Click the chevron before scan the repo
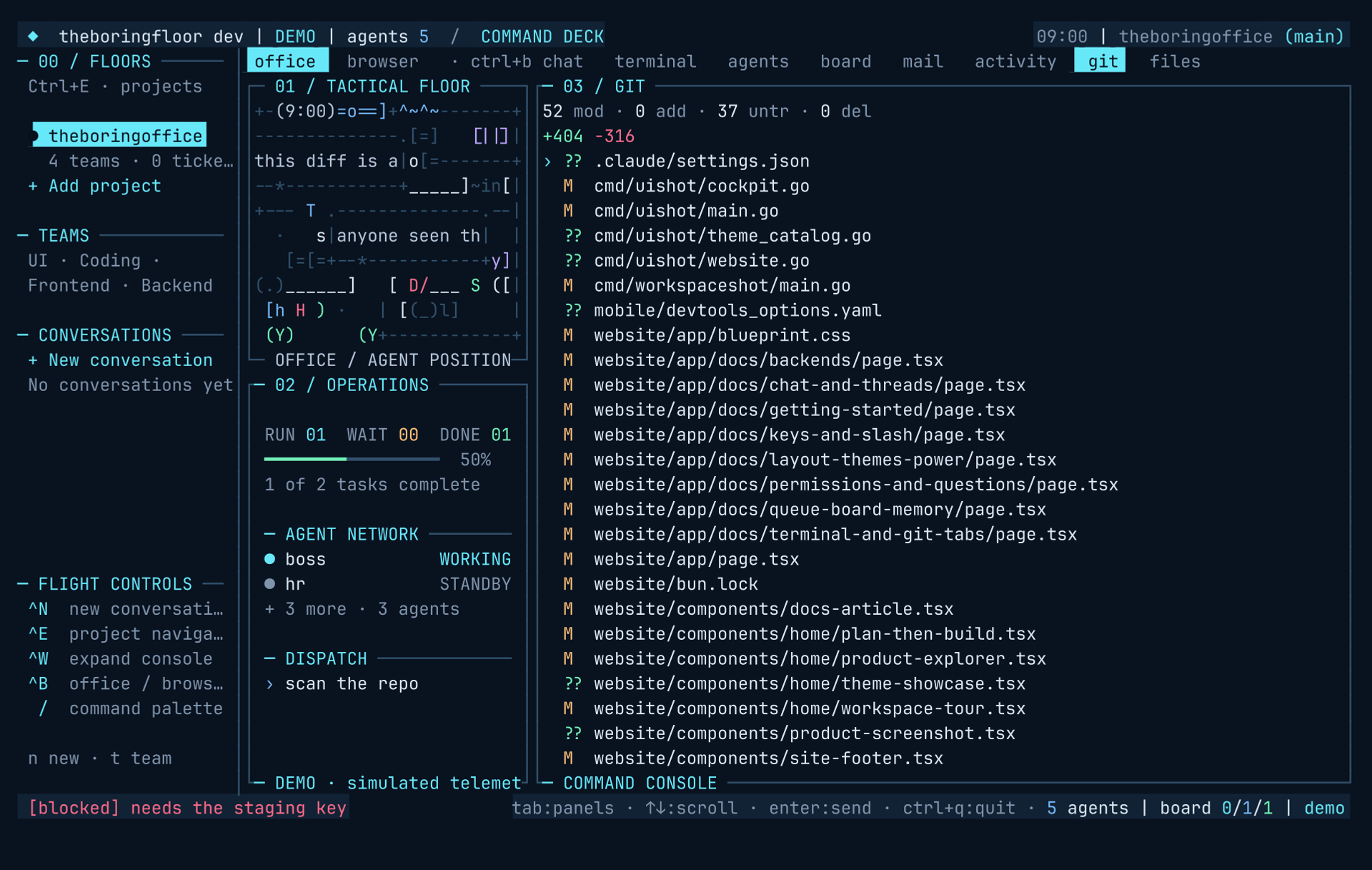This screenshot has width=1372, height=870. (269, 684)
